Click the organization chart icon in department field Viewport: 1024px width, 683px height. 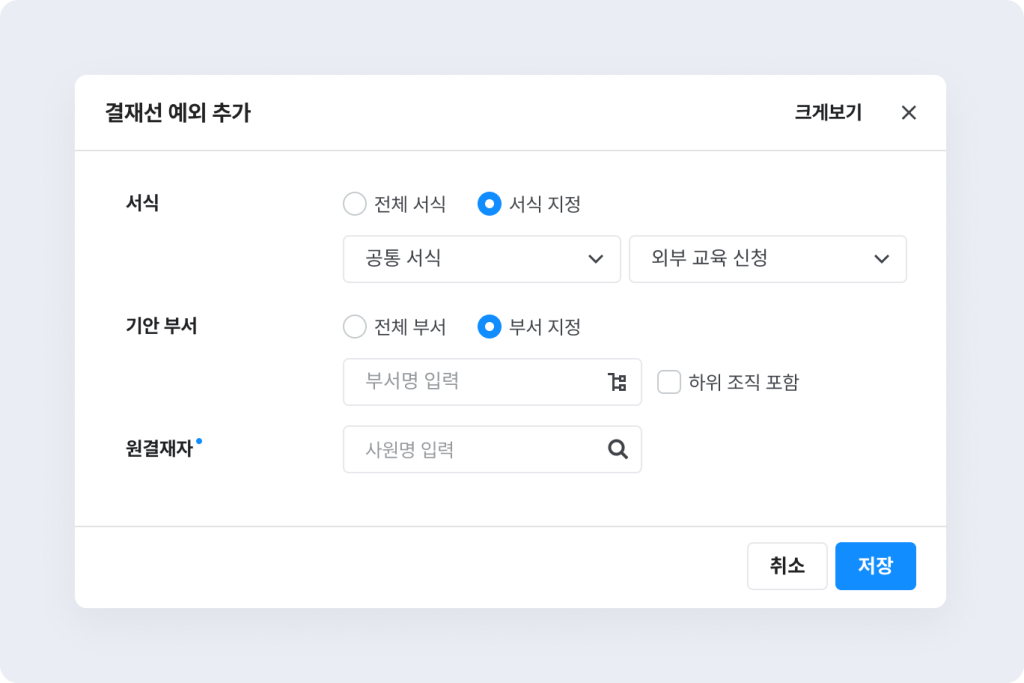click(617, 382)
